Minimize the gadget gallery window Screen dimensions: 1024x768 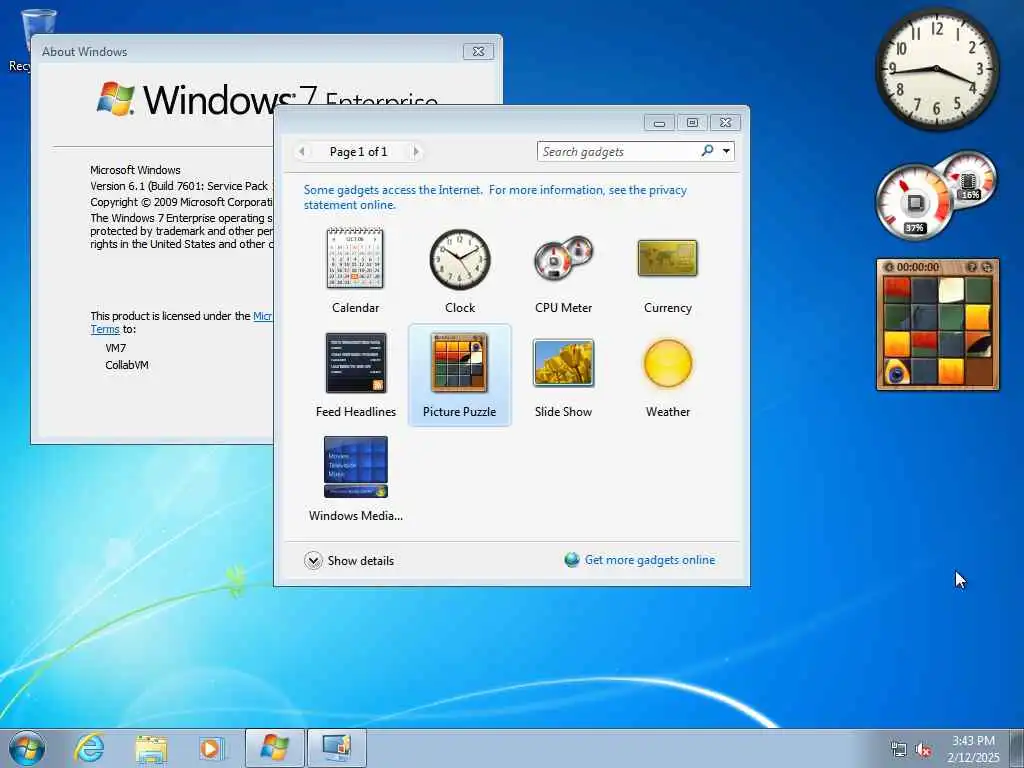pyautogui.click(x=660, y=122)
